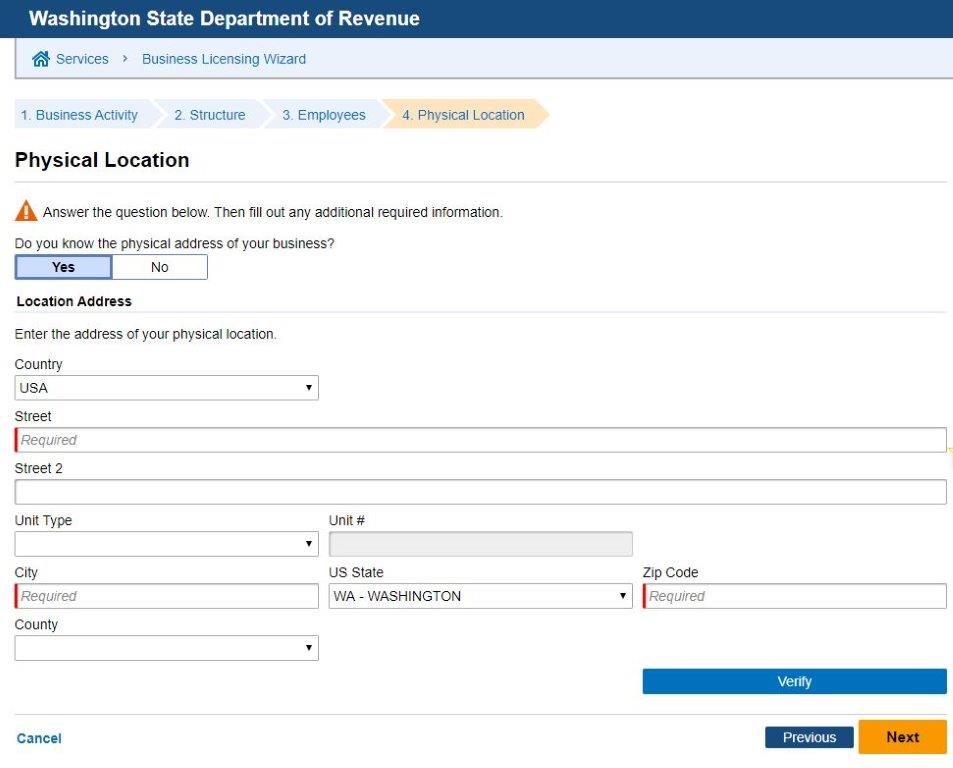Focus the Street 2 input field
Image resolution: width=953 pixels, height=768 pixels.
[480, 492]
